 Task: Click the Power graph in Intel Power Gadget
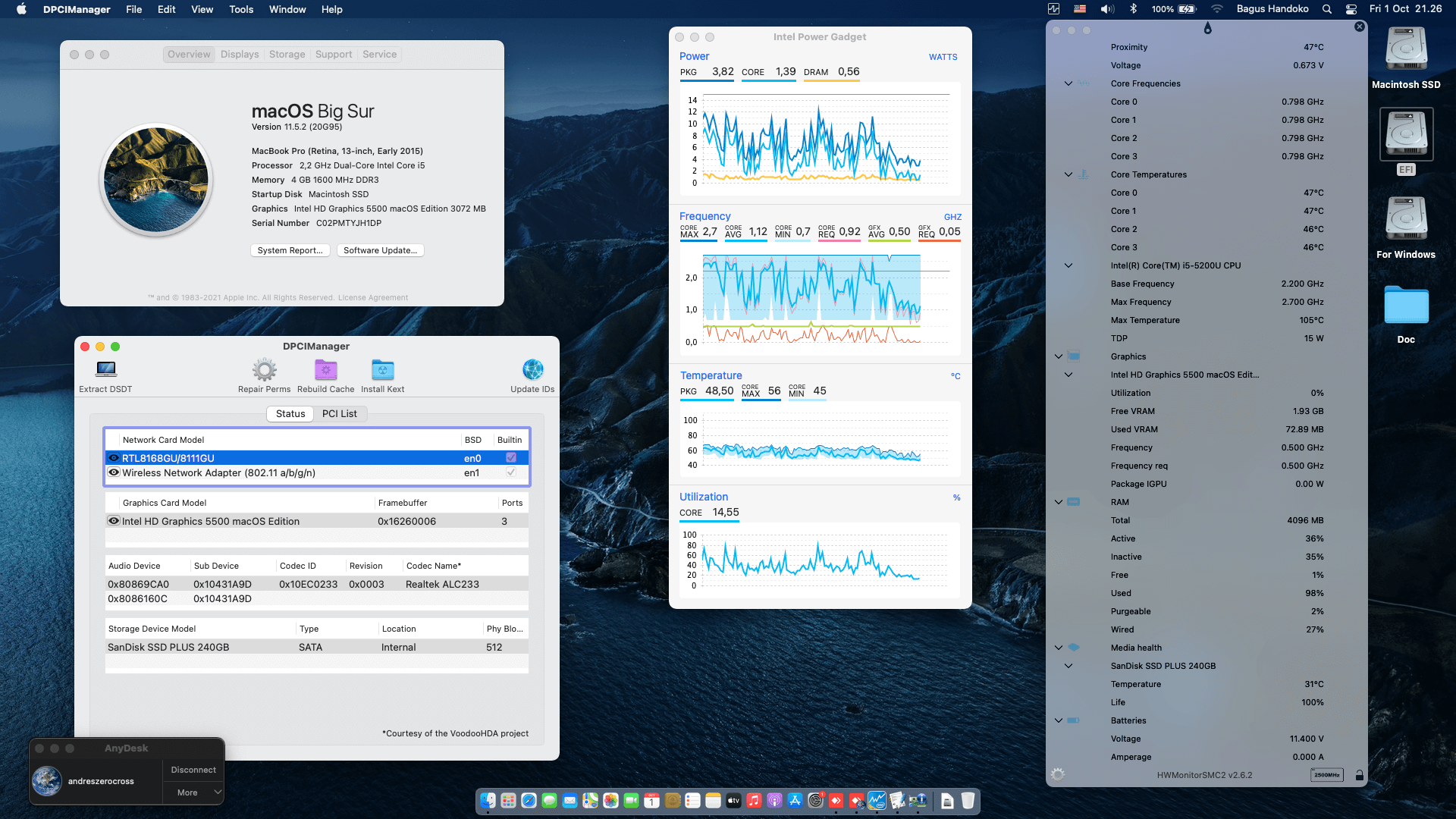(x=820, y=140)
